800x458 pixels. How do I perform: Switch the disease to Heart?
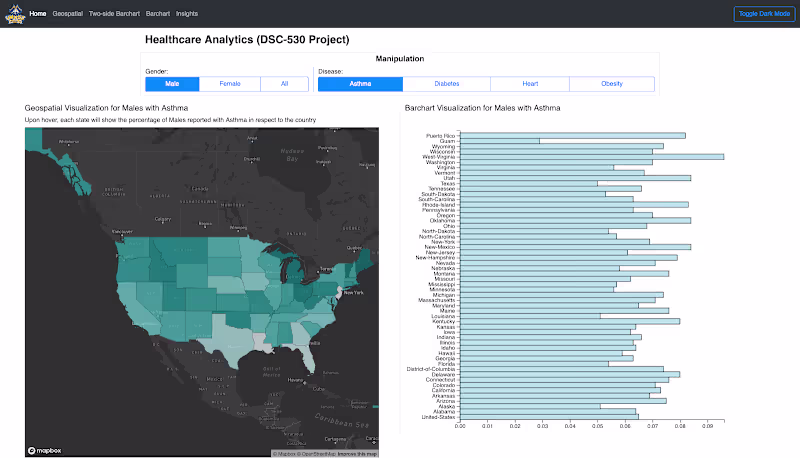click(x=529, y=84)
